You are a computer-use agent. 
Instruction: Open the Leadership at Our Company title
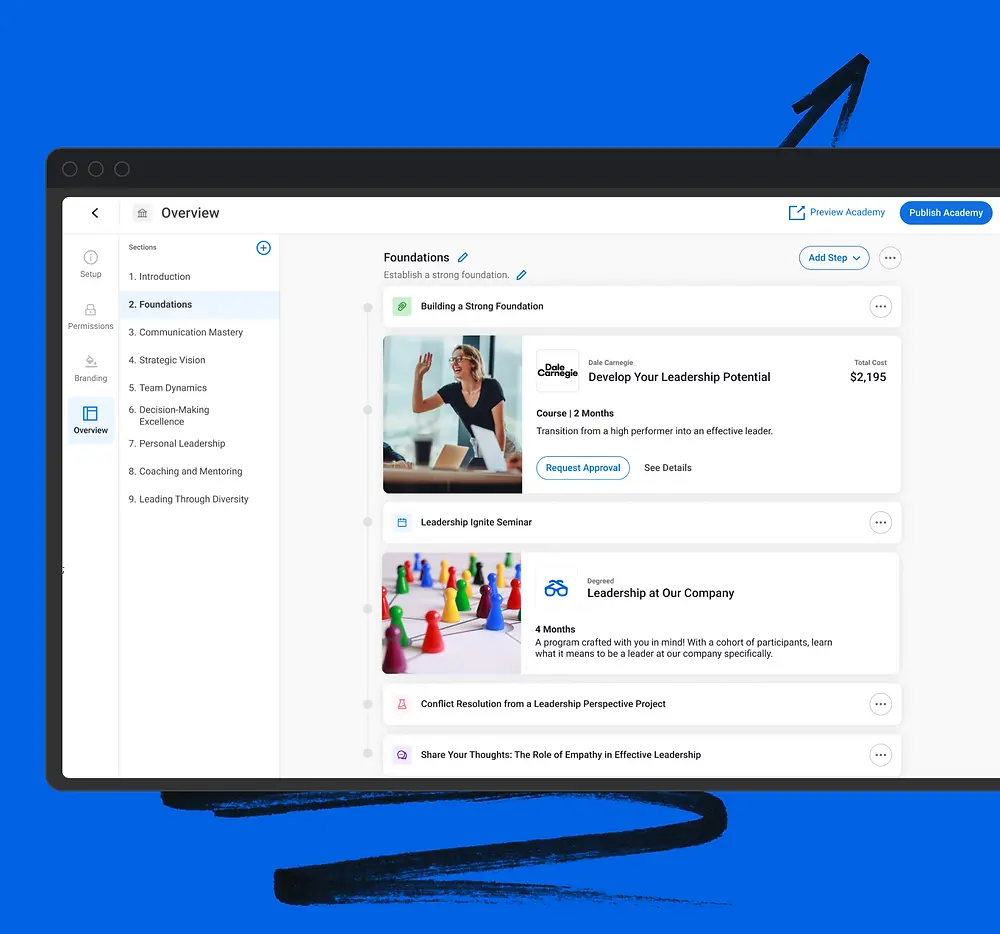tap(661, 594)
